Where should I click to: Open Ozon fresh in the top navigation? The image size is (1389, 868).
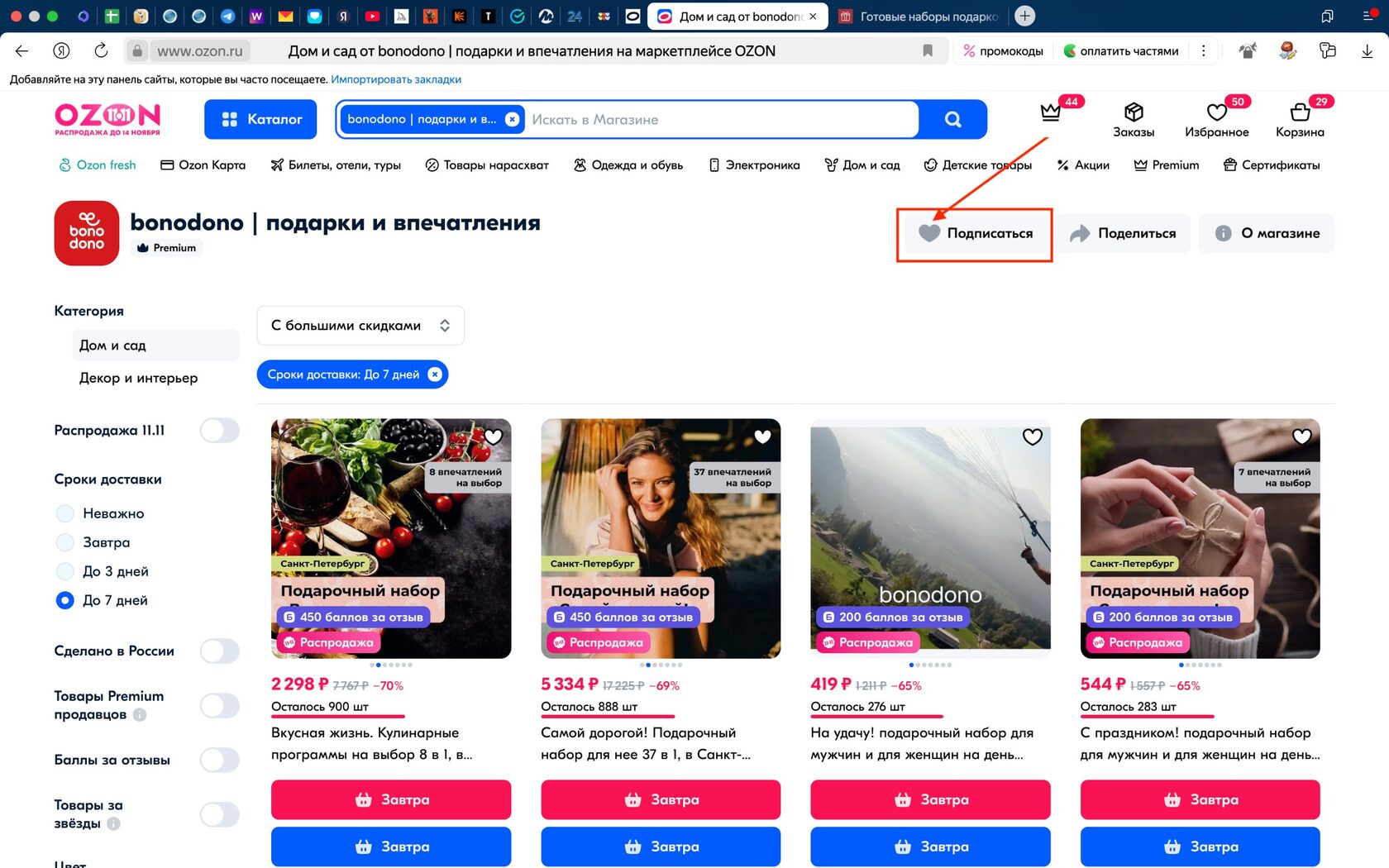[x=98, y=165]
